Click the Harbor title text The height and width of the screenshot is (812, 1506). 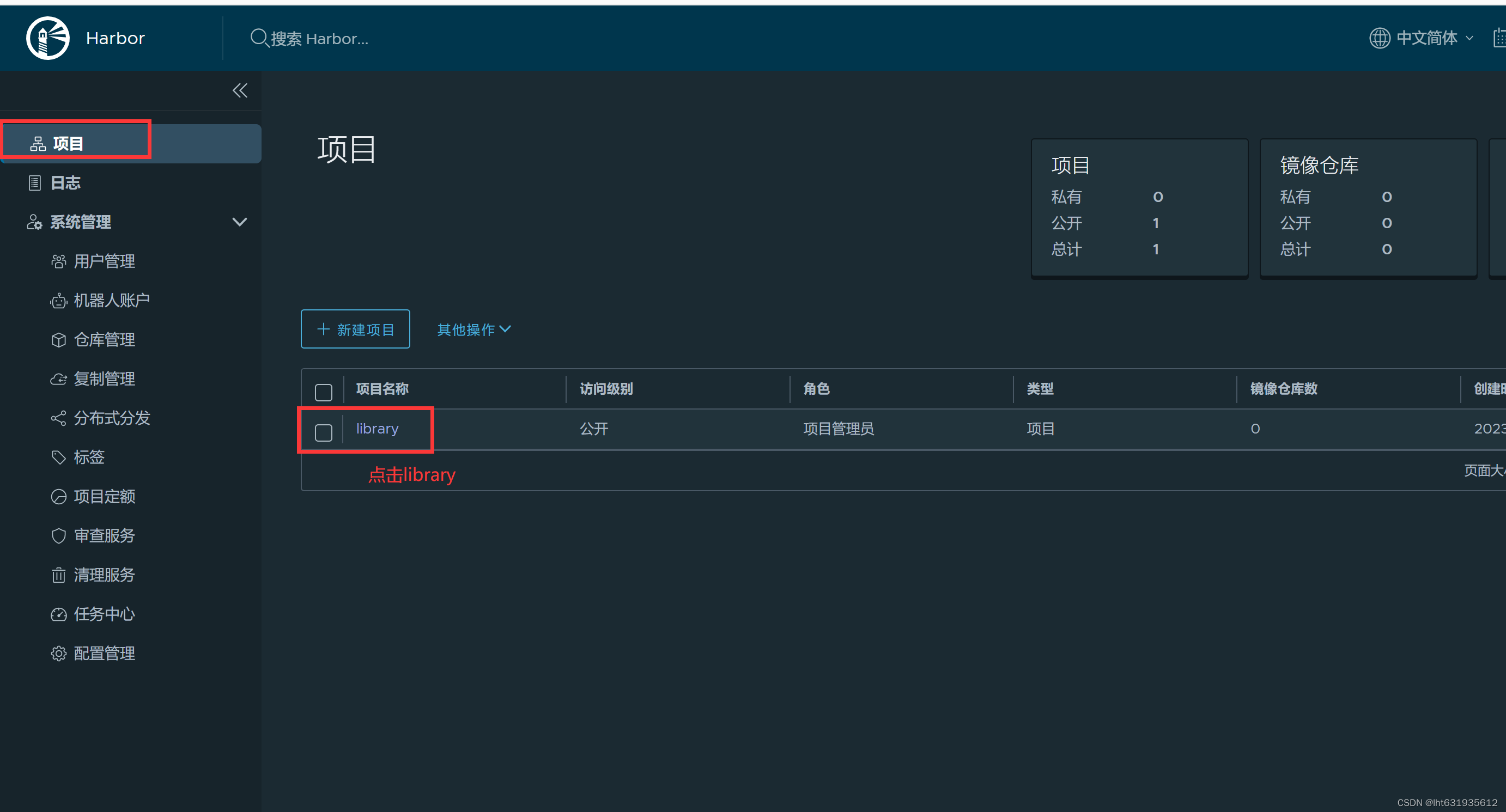point(115,38)
